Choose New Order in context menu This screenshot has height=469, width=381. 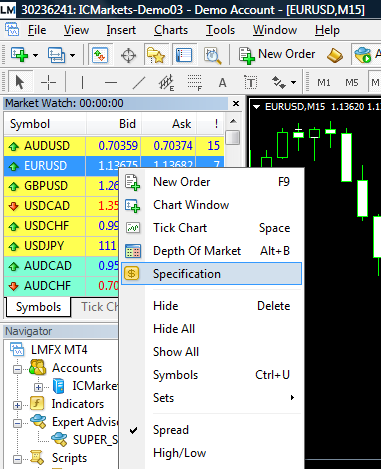[x=212, y=182]
